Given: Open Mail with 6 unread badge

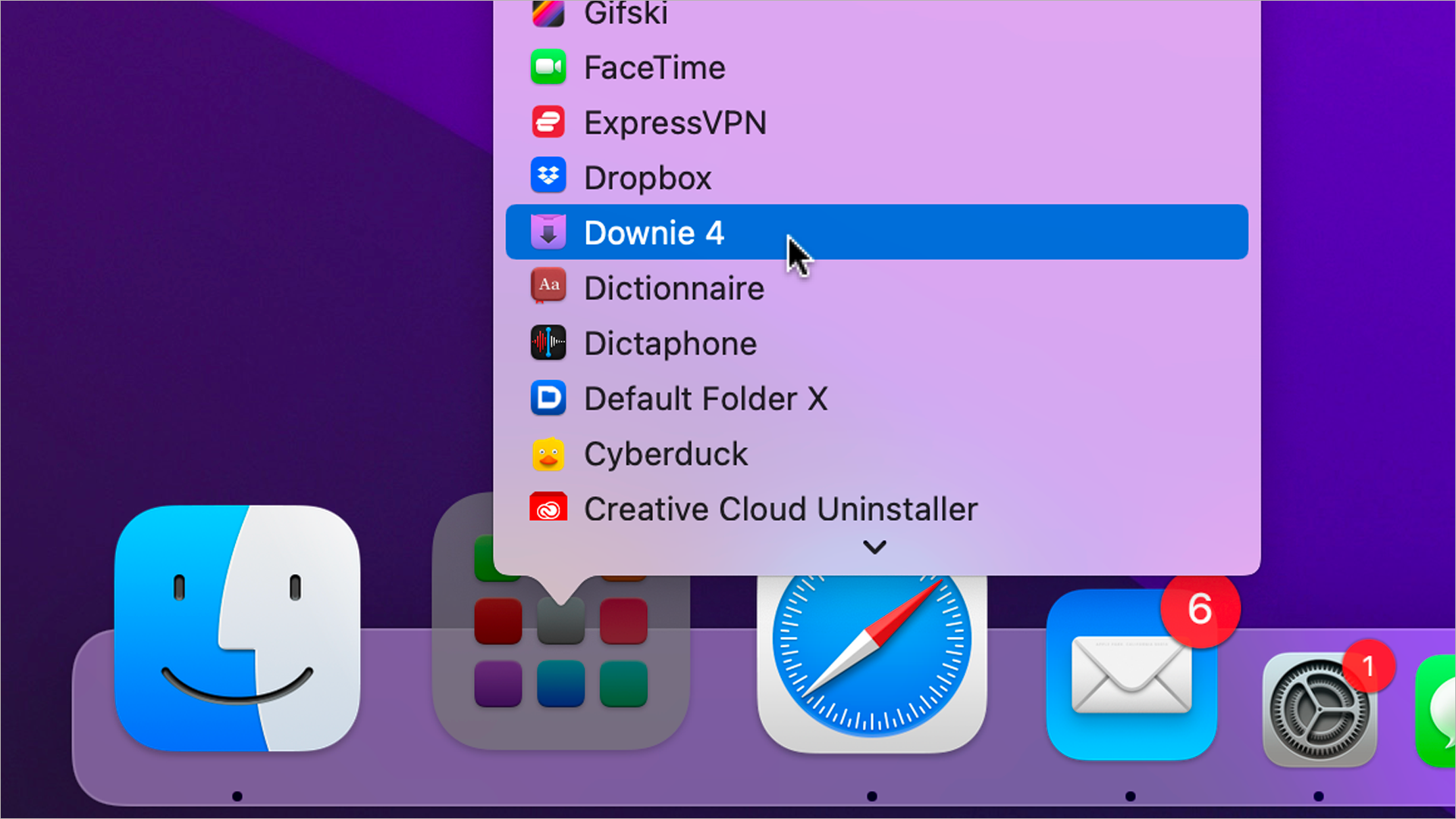Looking at the screenshot, I should click(1131, 674).
